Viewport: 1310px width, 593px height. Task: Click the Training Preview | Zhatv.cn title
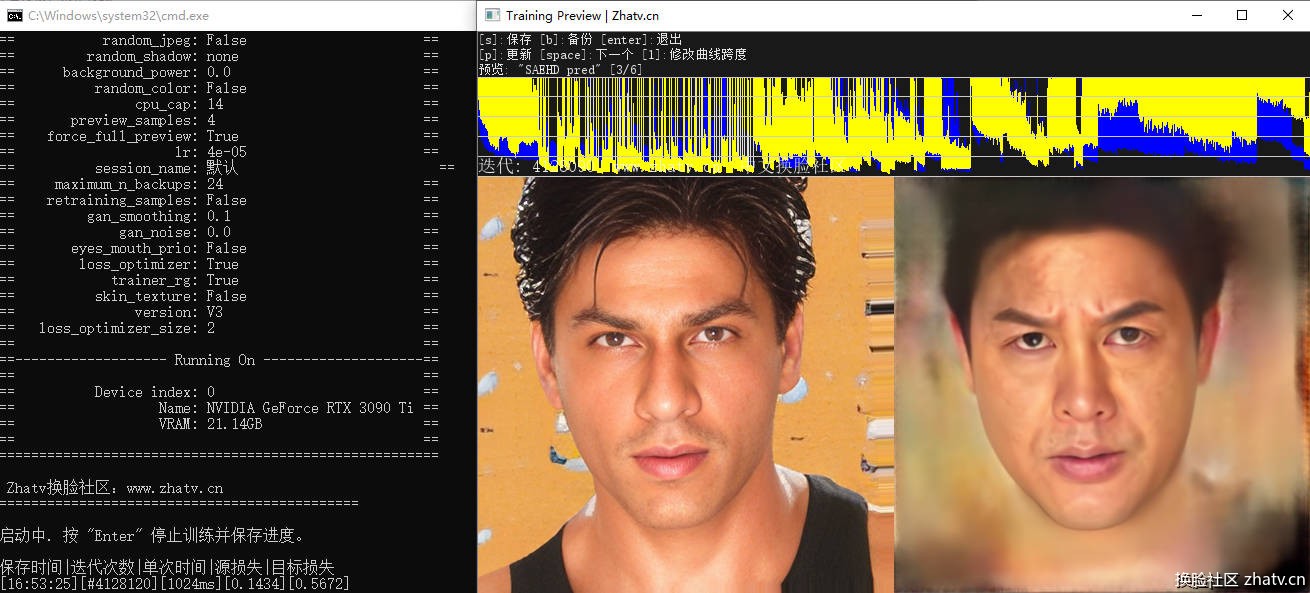click(582, 15)
